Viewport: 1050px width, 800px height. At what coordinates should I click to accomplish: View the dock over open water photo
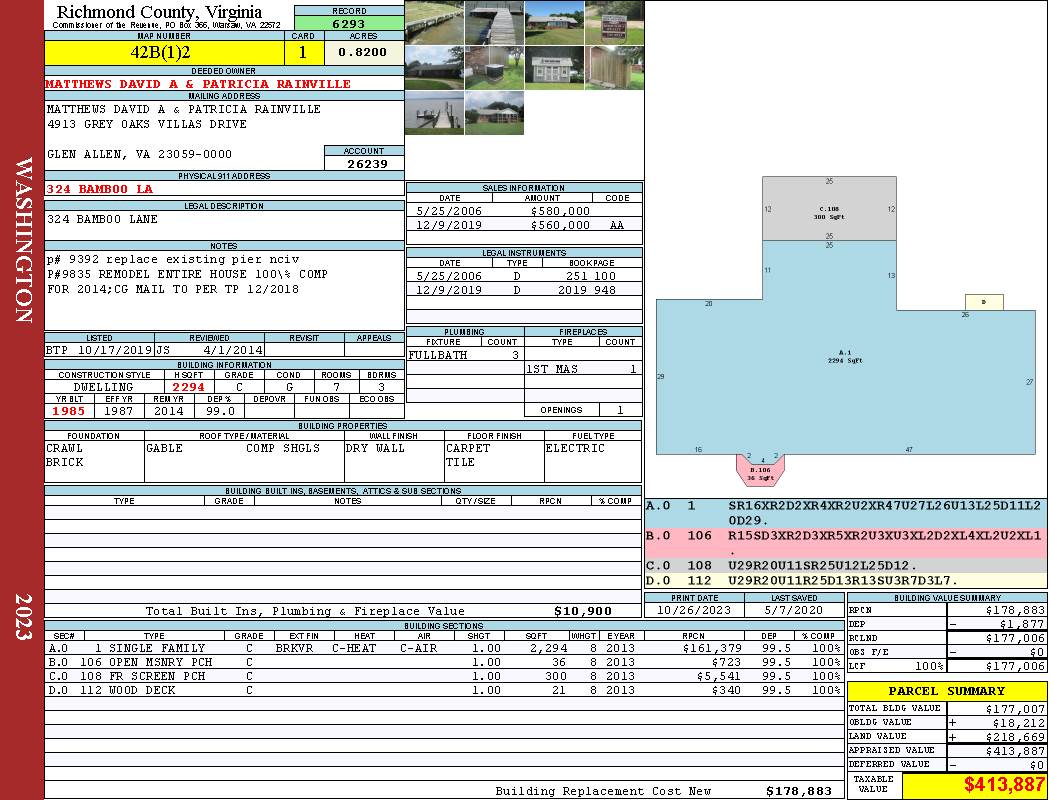pos(434,112)
